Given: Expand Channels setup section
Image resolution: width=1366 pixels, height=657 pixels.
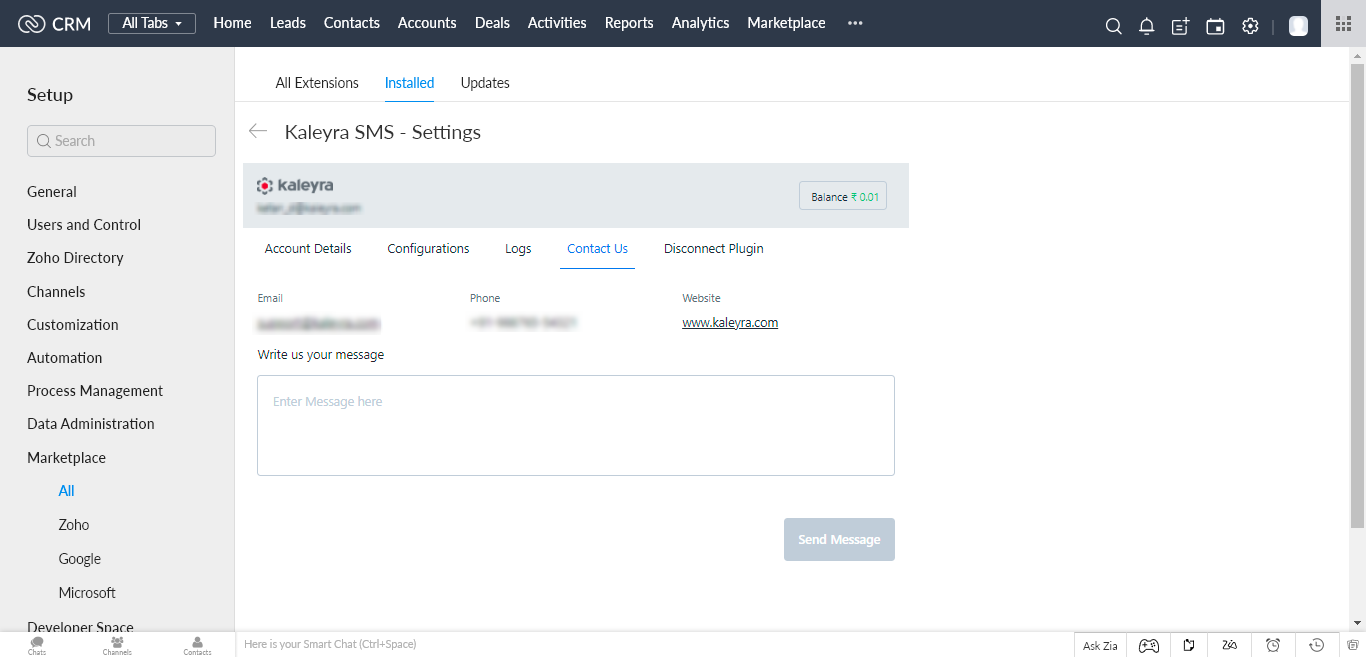Looking at the screenshot, I should click(56, 291).
